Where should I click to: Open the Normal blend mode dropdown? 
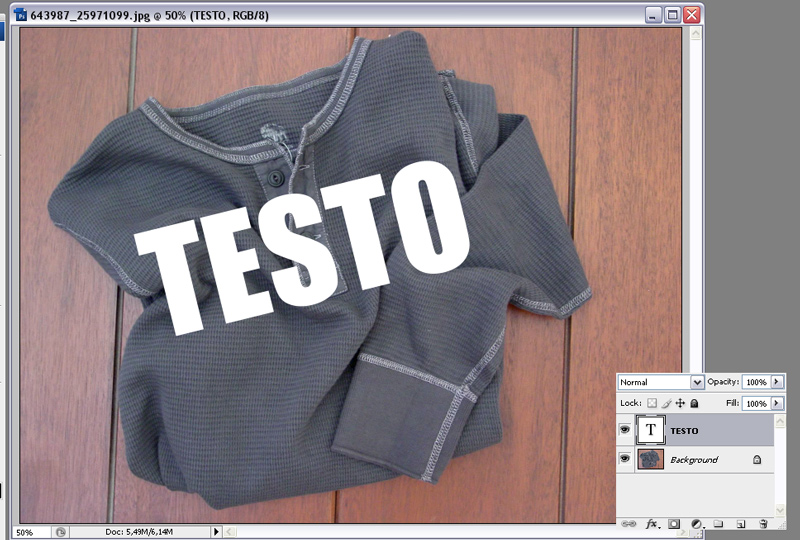click(661, 382)
